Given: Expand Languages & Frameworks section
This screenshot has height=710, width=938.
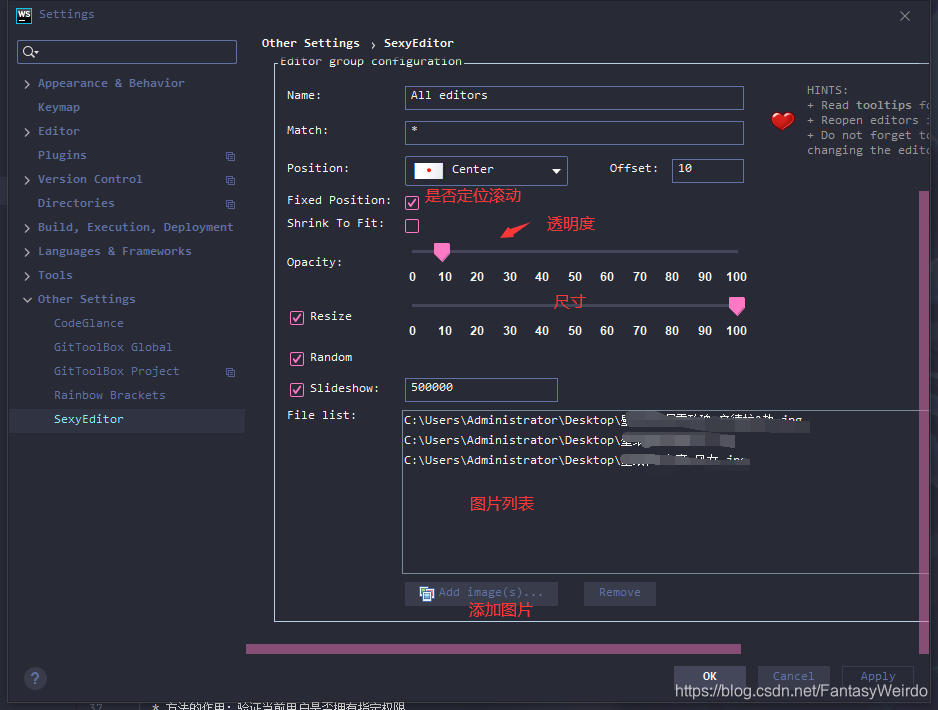Looking at the screenshot, I should [x=27, y=252].
